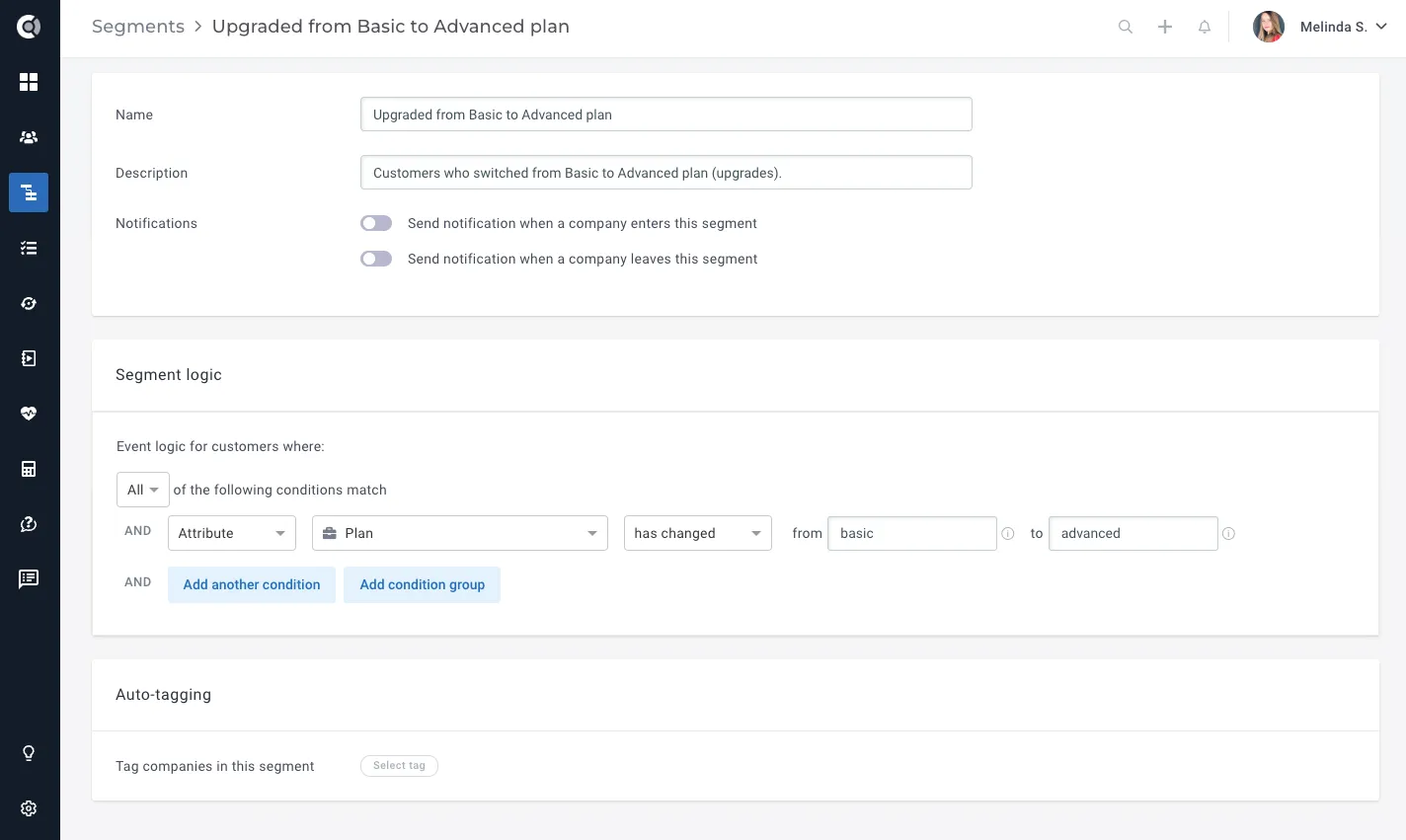
Task: Click the app logo at top left
Action: tap(29, 27)
